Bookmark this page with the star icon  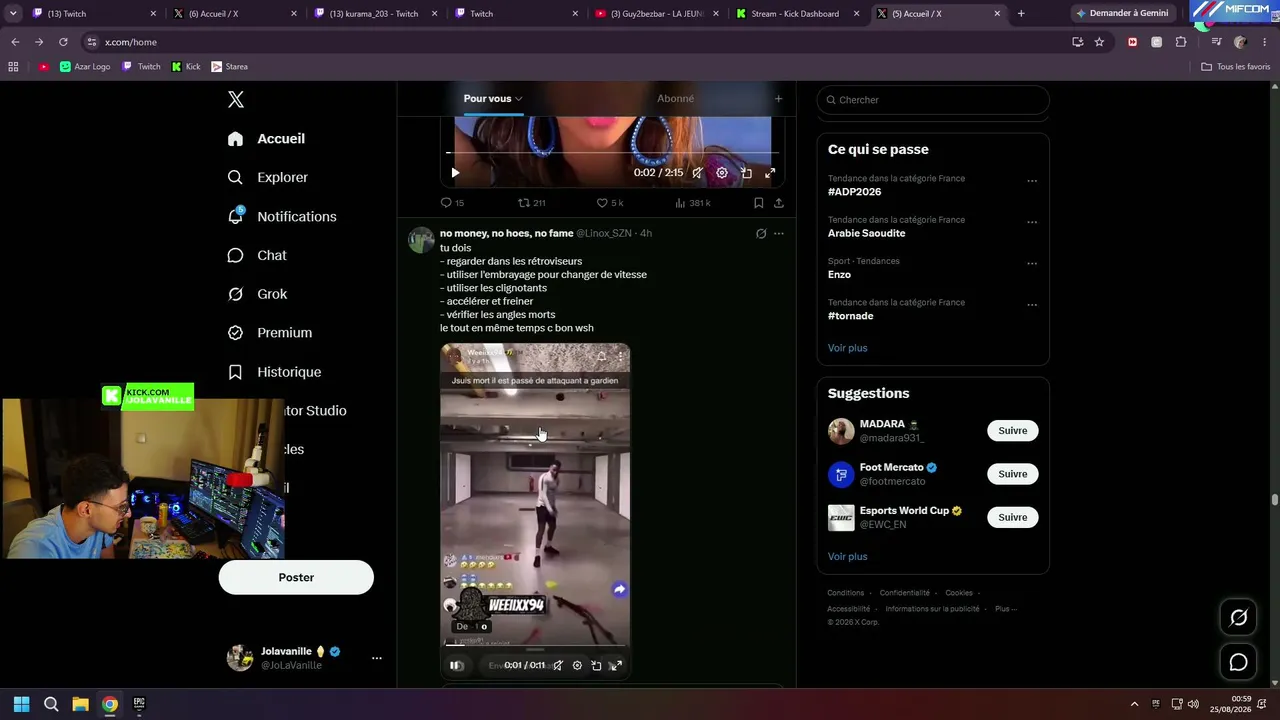1099,42
